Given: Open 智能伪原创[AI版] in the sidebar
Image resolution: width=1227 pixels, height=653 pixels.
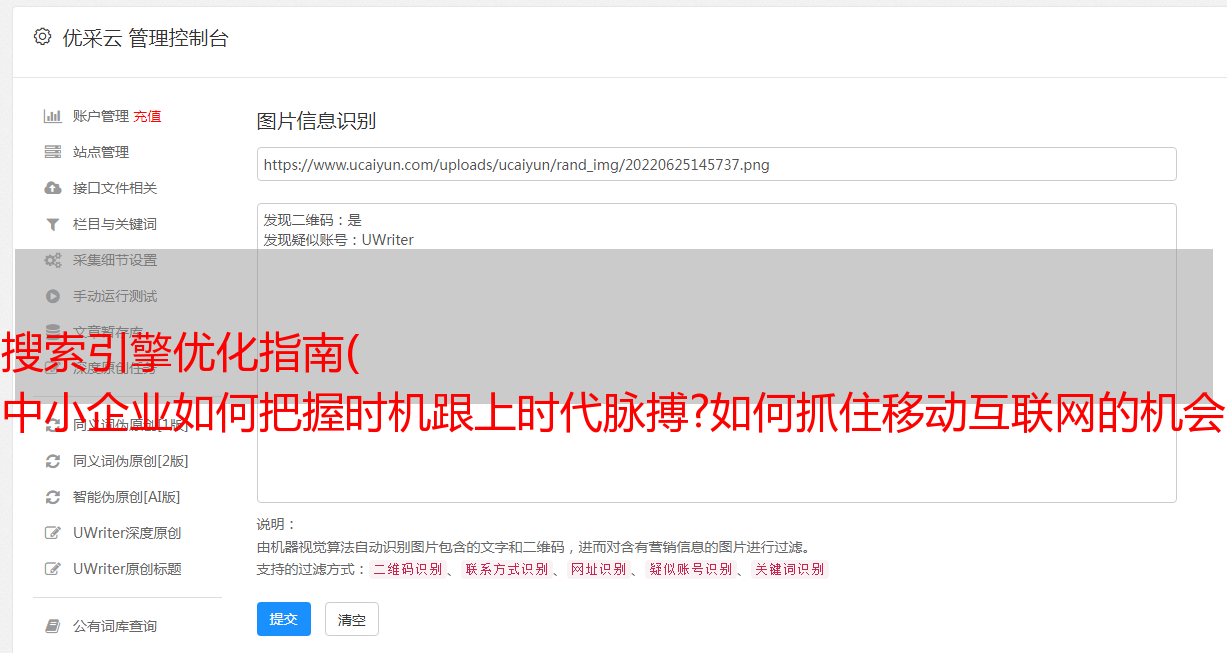Looking at the screenshot, I should pos(126,497).
